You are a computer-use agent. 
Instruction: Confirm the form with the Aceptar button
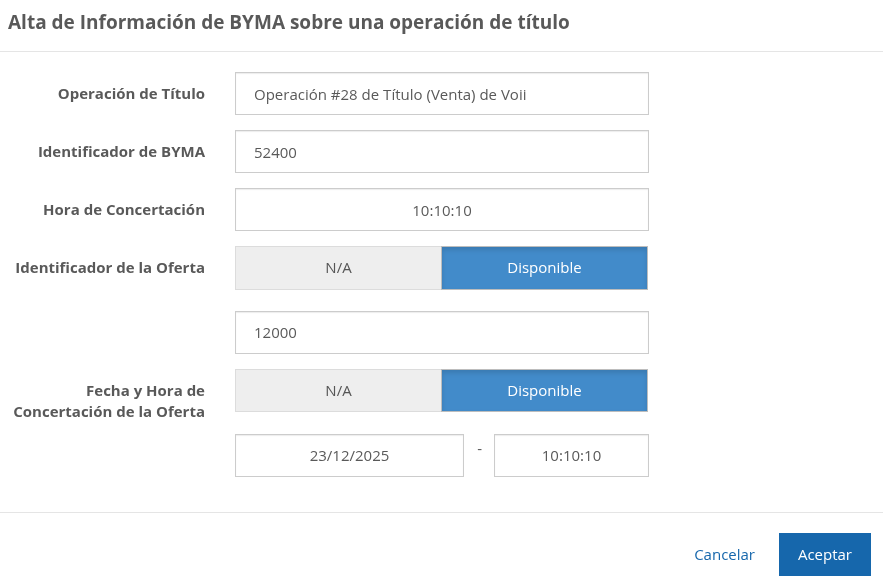tap(824, 555)
